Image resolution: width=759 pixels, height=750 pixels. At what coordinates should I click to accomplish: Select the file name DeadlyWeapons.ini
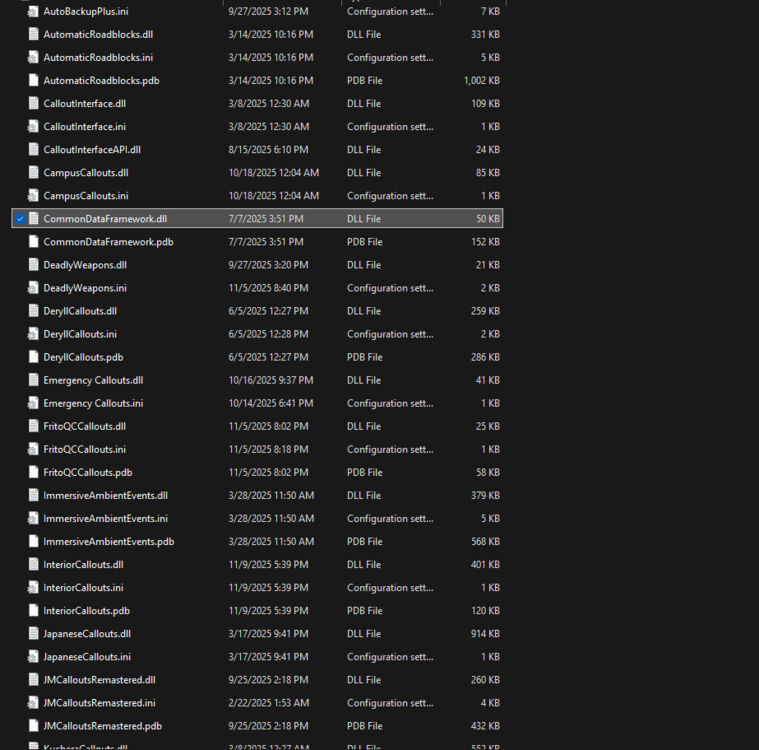pyautogui.click(x=85, y=288)
